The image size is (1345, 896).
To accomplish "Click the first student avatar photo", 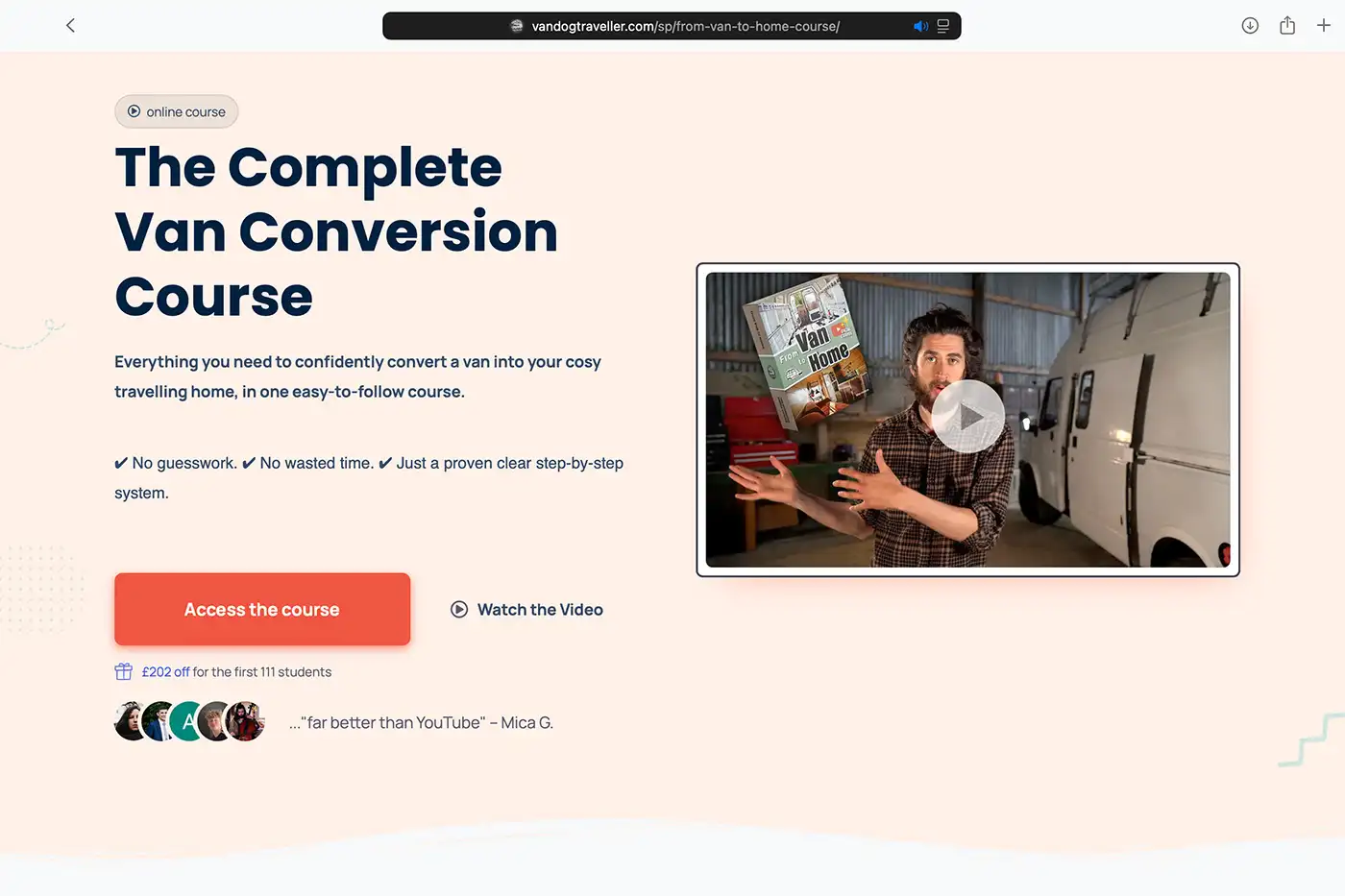I will tap(130, 721).
